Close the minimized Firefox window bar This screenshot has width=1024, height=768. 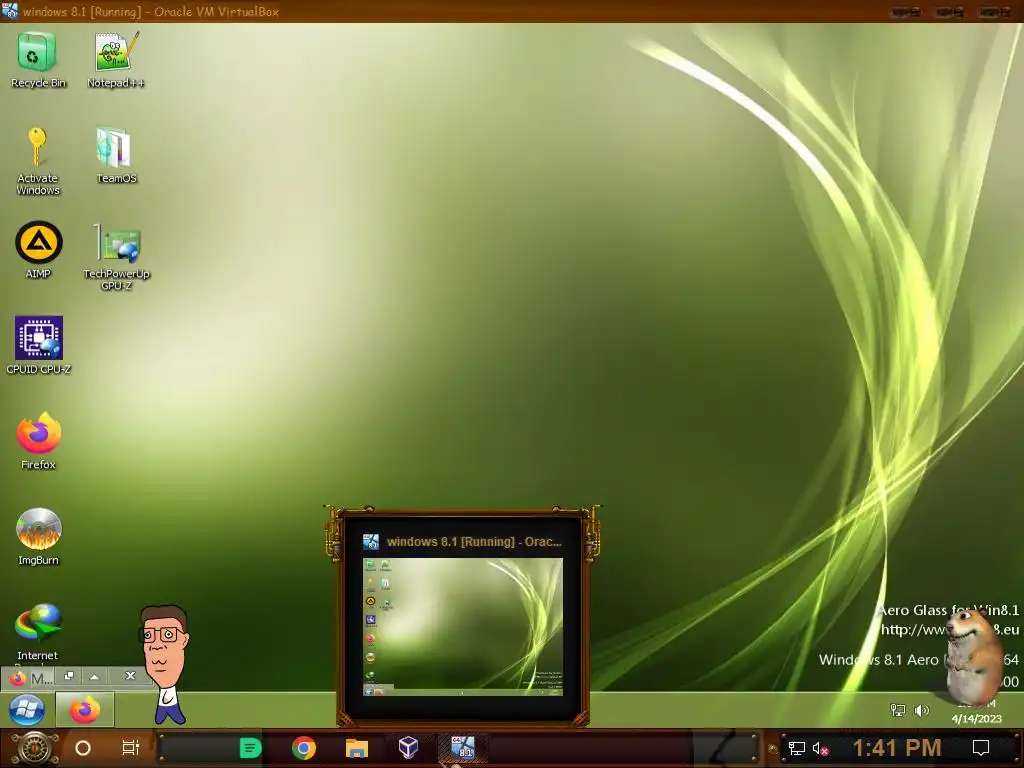coord(130,676)
